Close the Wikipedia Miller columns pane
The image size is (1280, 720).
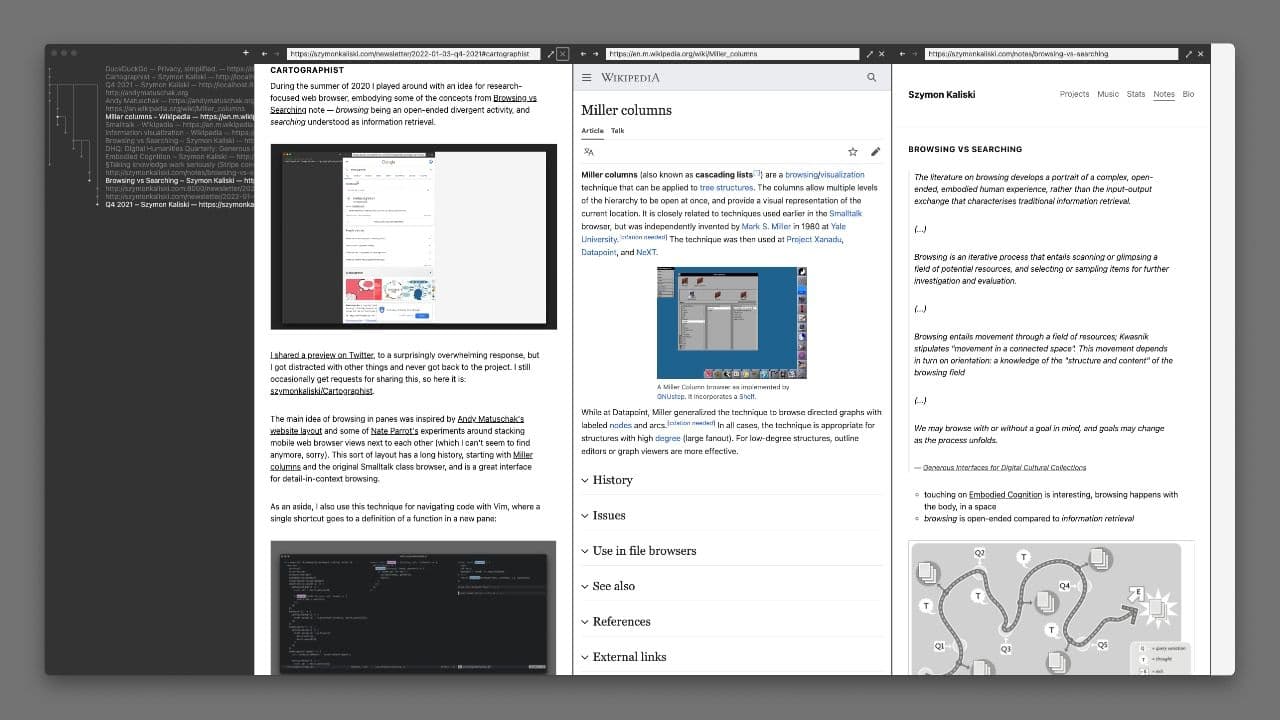[x=882, y=54]
